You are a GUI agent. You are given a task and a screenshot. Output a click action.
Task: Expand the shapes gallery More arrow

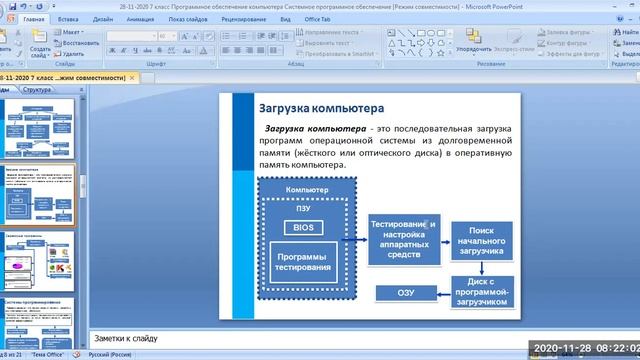pos(450,53)
